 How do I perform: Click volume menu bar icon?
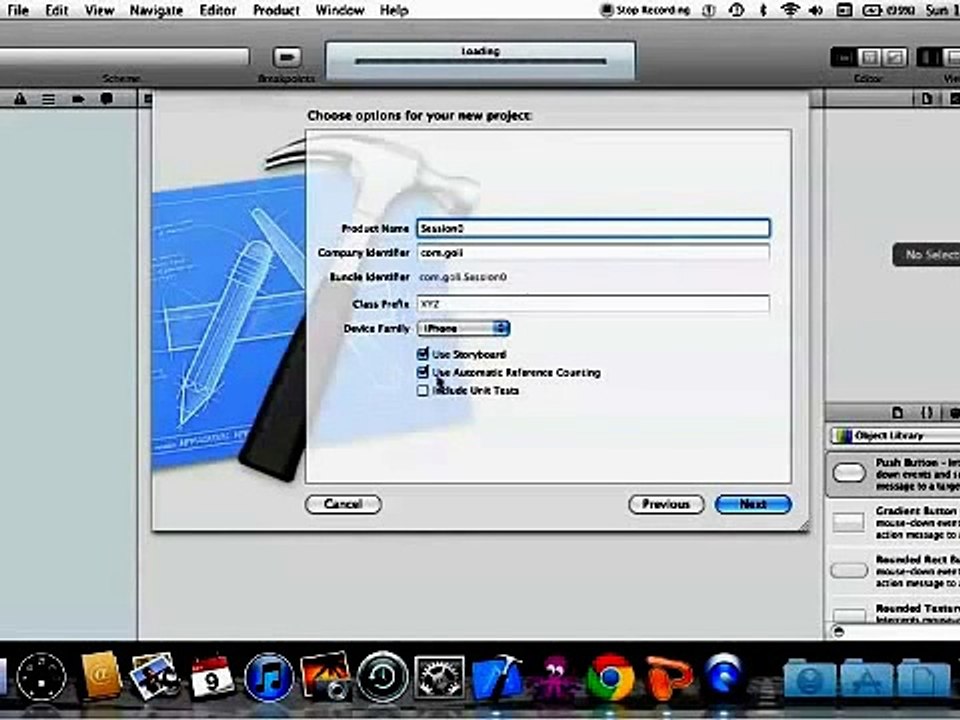[x=816, y=10]
